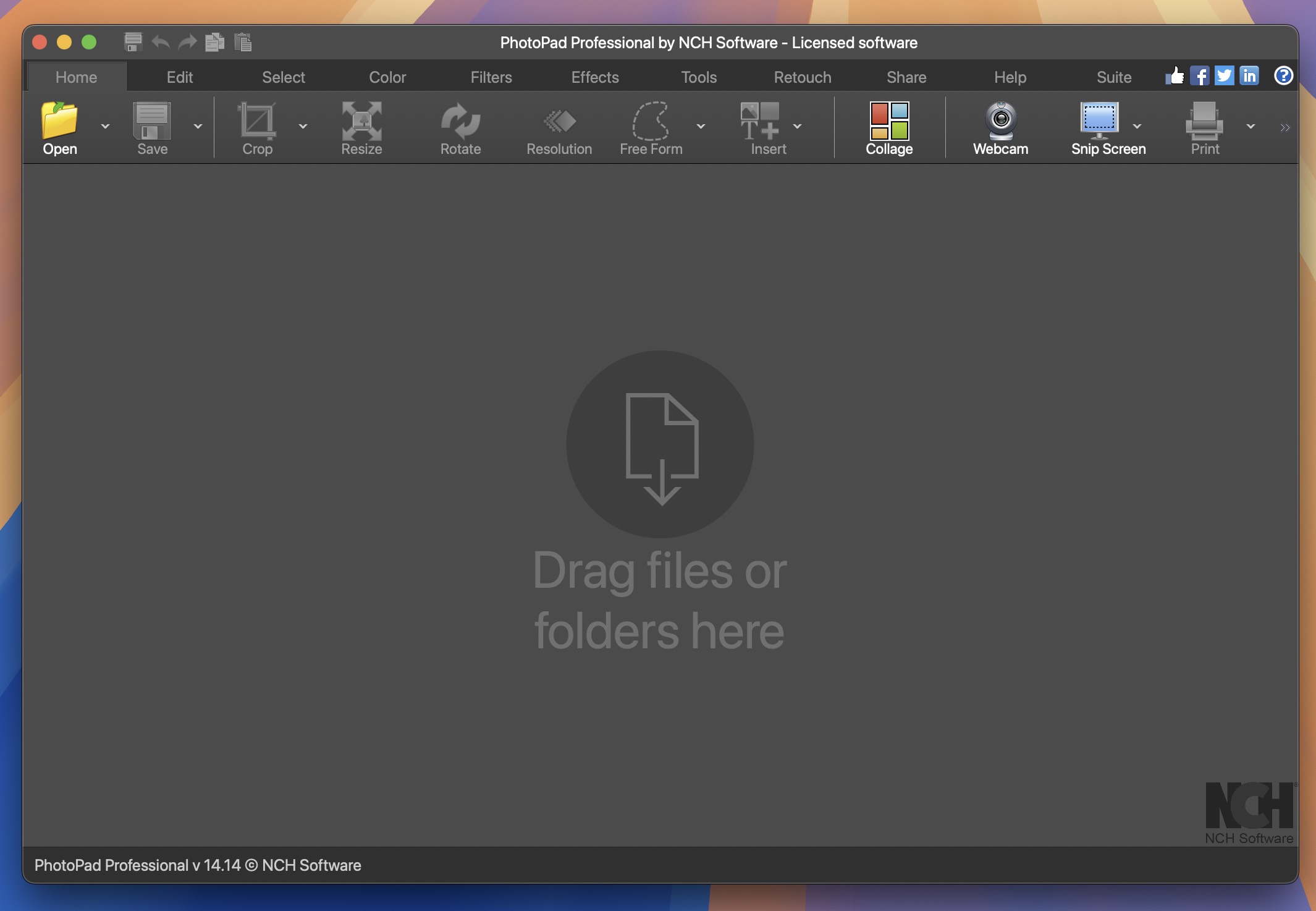Expand the Snip Screen dropdown arrow
This screenshot has width=1316, height=911.
(1137, 126)
